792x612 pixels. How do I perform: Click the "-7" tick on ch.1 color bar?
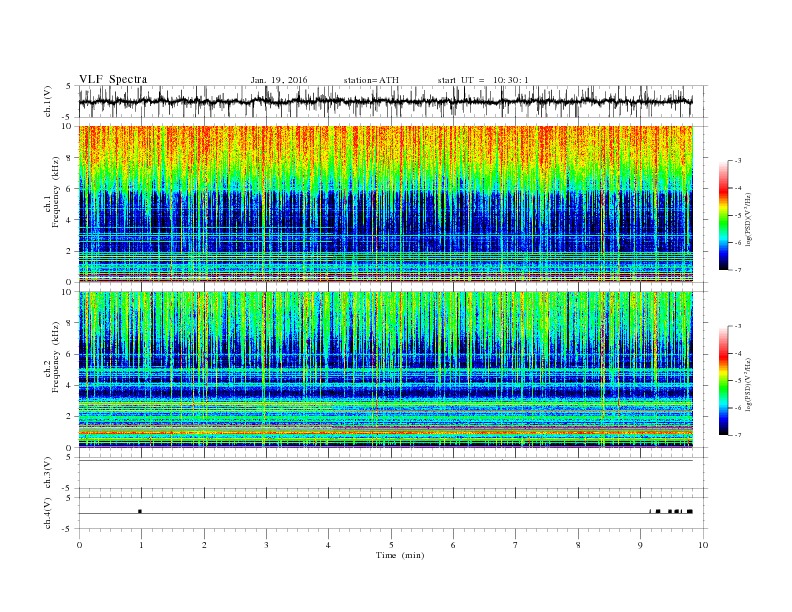[738, 270]
